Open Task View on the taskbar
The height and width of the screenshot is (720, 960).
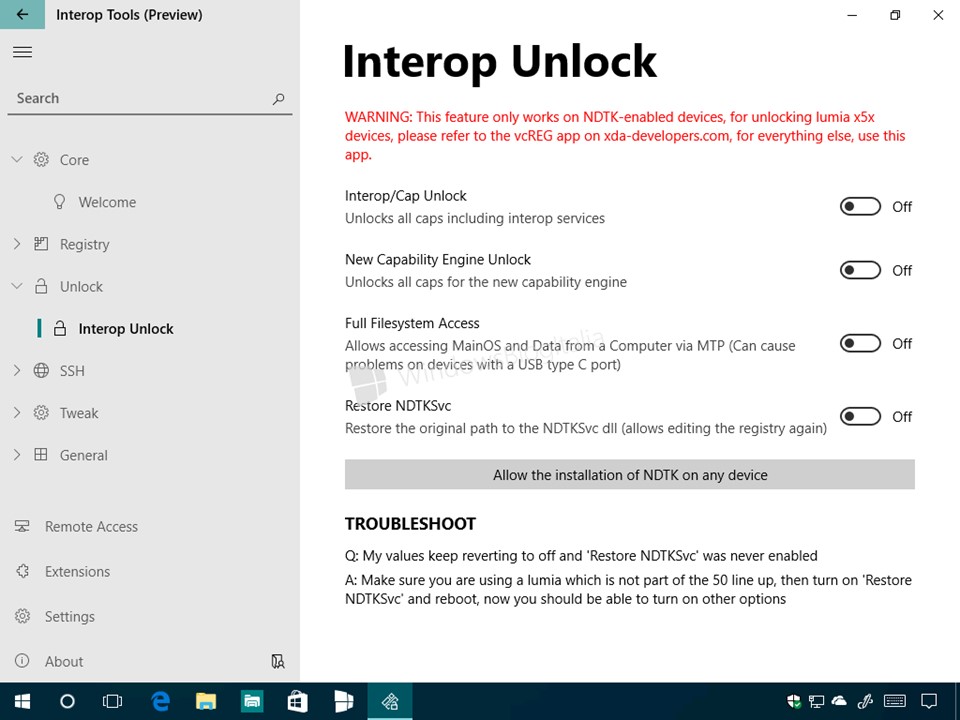coord(113,701)
